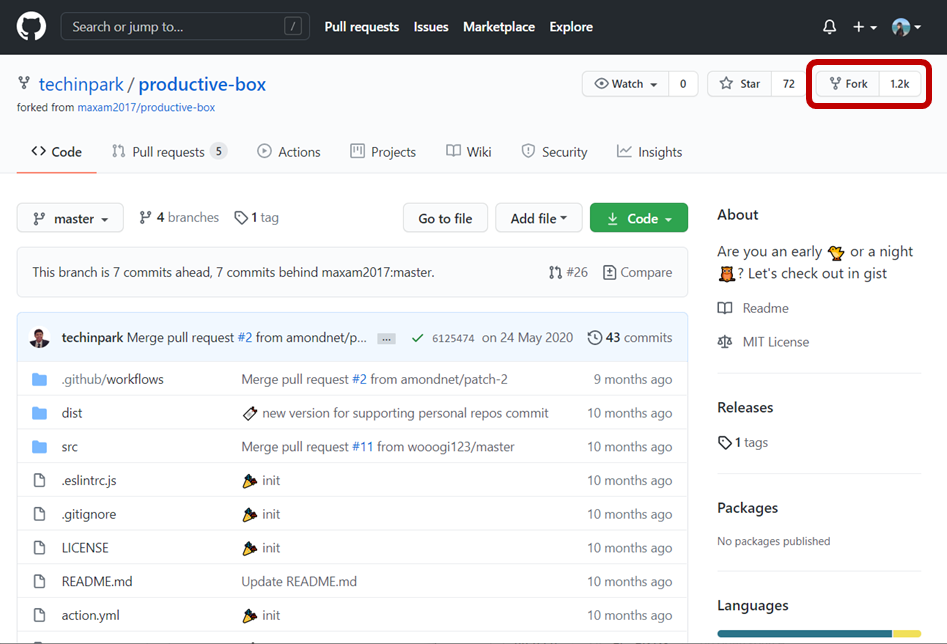Open init commit for LICENSE
Image resolution: width=947 pixels, height=644 pixels.
click(x=271, y=548)
